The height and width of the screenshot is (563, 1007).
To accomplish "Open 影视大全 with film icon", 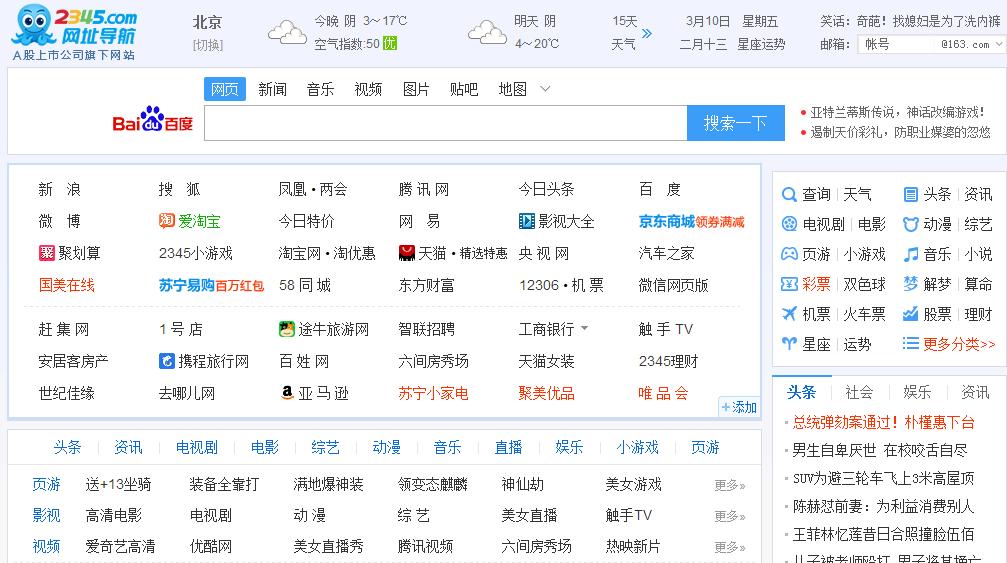I will click(556, 221).
